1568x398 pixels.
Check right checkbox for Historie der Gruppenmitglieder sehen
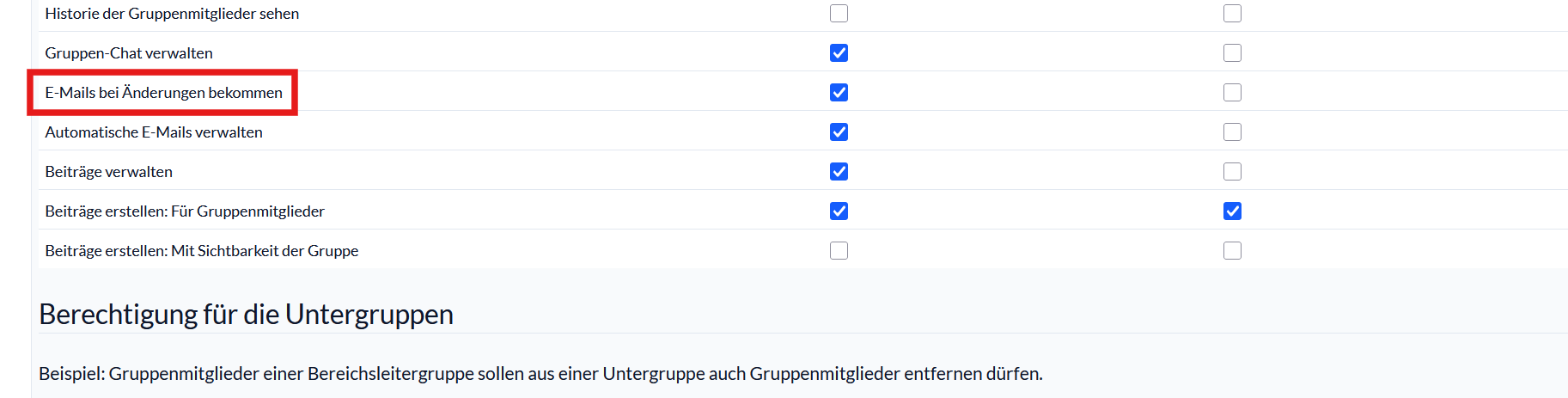(1232, 14)
